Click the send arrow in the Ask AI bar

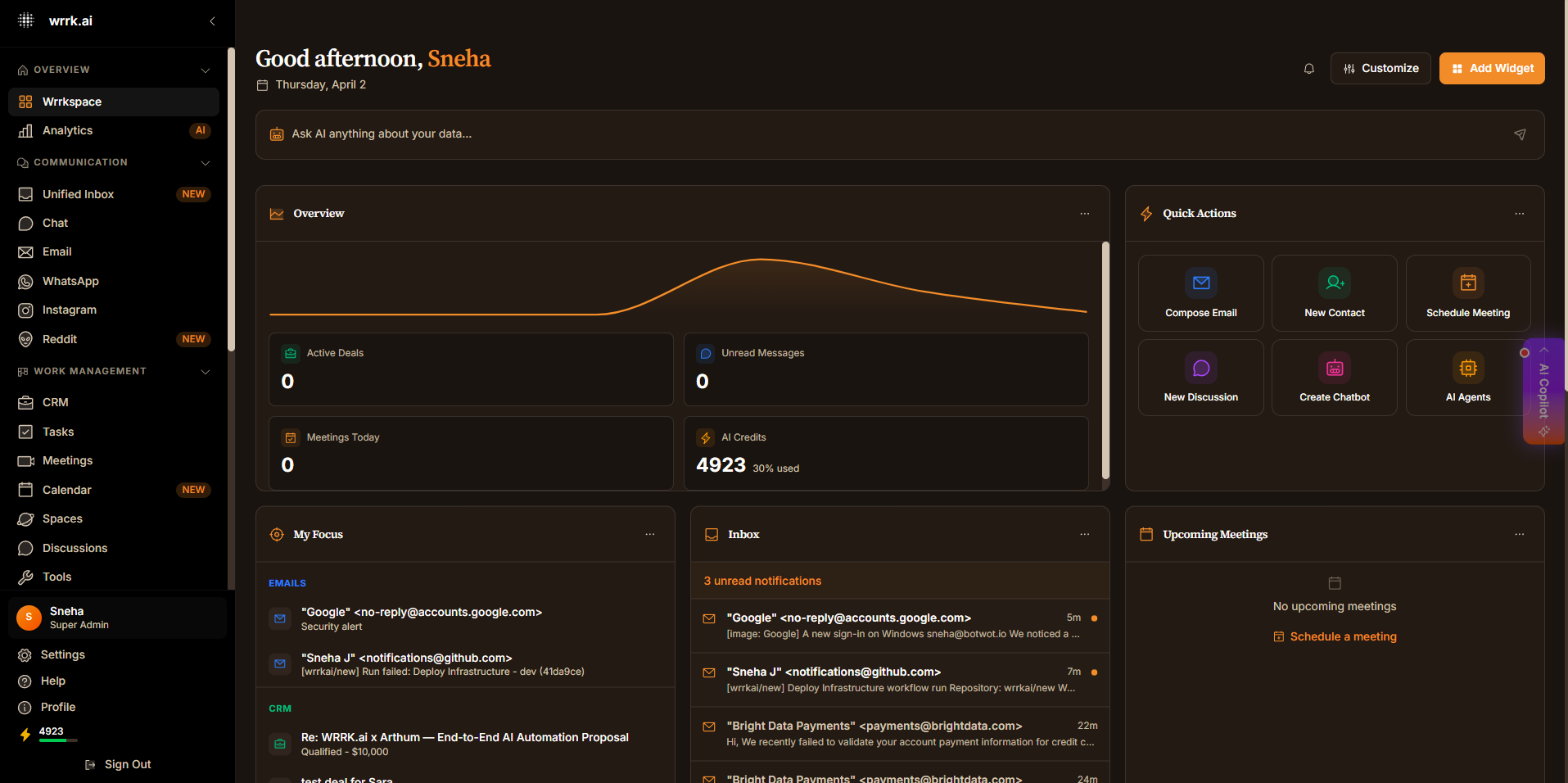point(1520,134)
